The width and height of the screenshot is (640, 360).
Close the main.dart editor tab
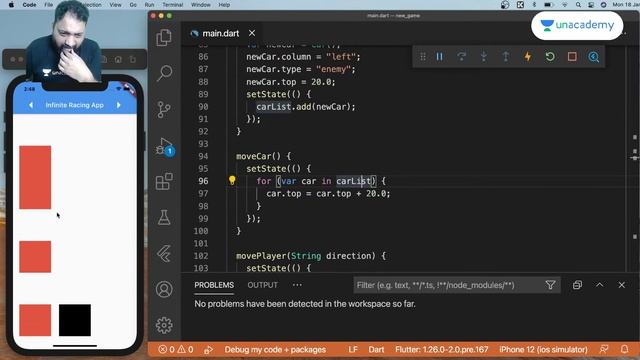pos(252,33)
